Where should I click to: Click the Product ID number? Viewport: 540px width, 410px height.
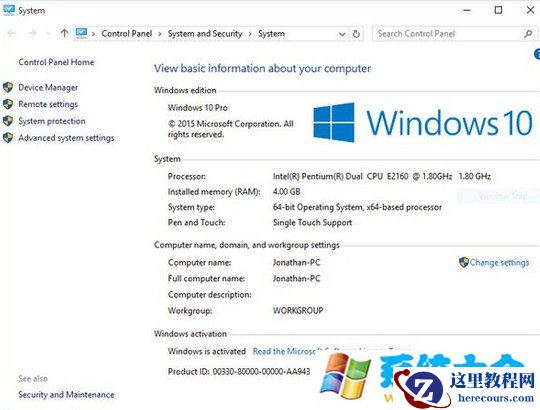click(261, 371)
